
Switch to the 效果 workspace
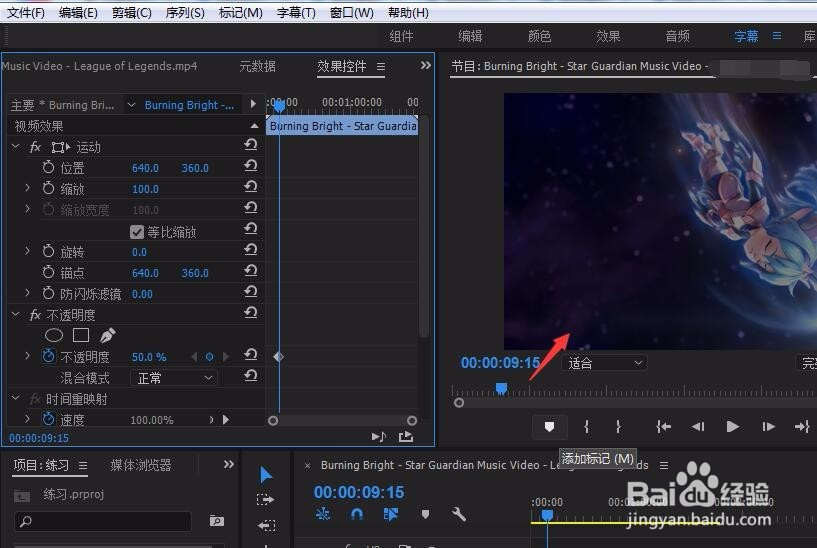[x=608, y=36]
